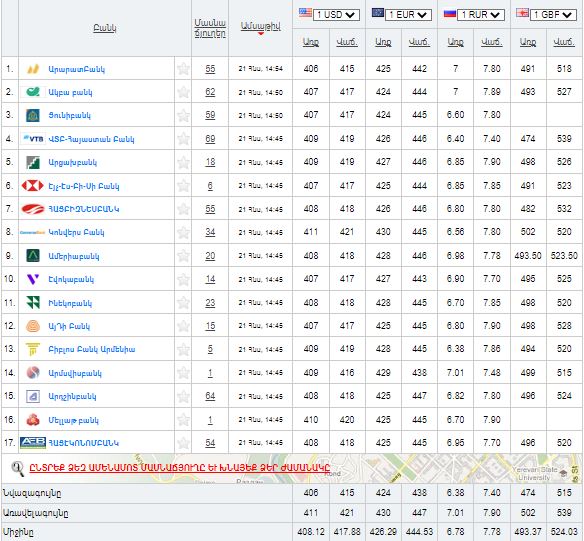This screenshot has height=541, width=584.
Task: Click the Ակբա բանկ logo icon
Action: click(x=33, y=92)
